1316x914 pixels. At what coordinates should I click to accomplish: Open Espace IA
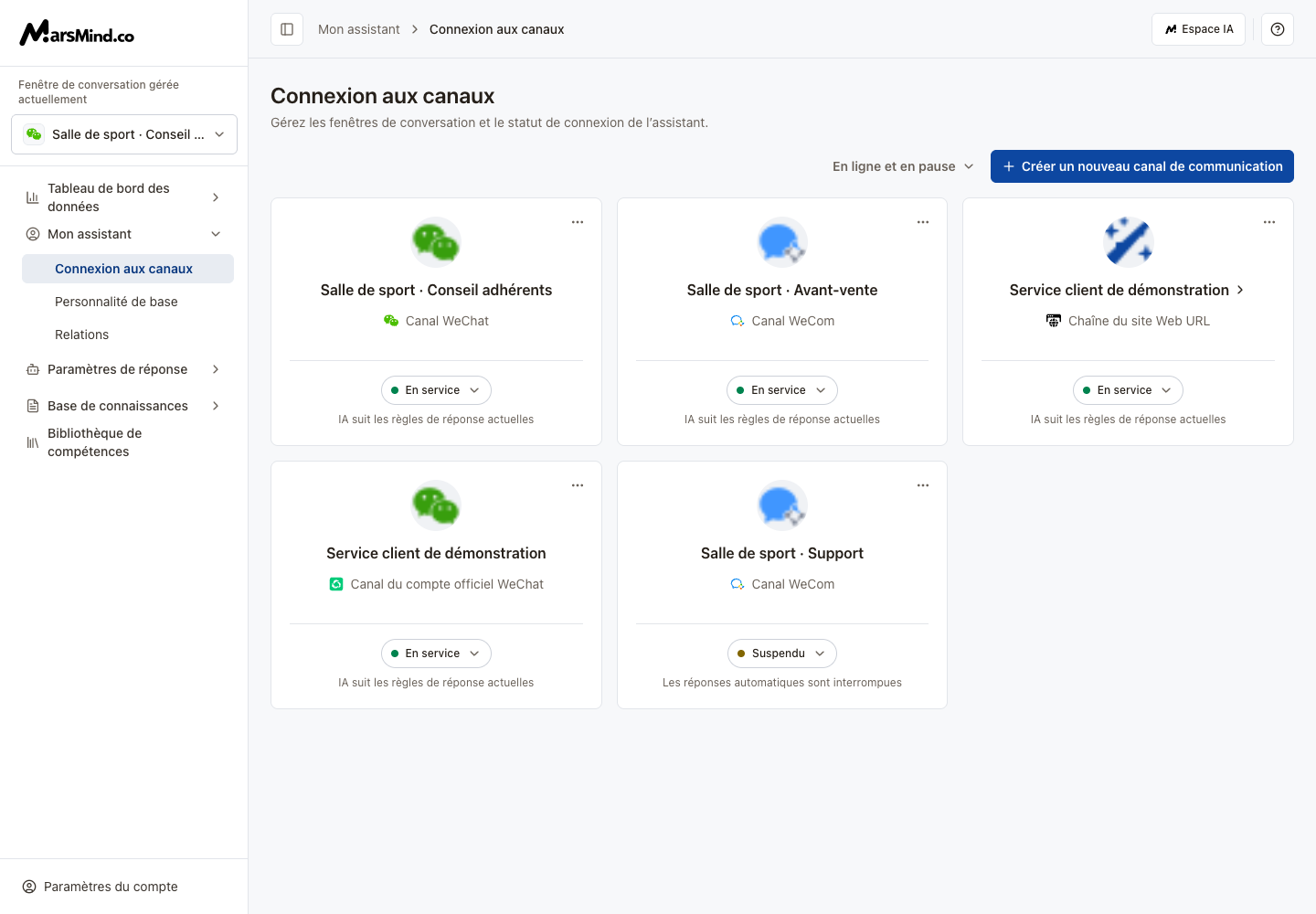click(1198, 29)
